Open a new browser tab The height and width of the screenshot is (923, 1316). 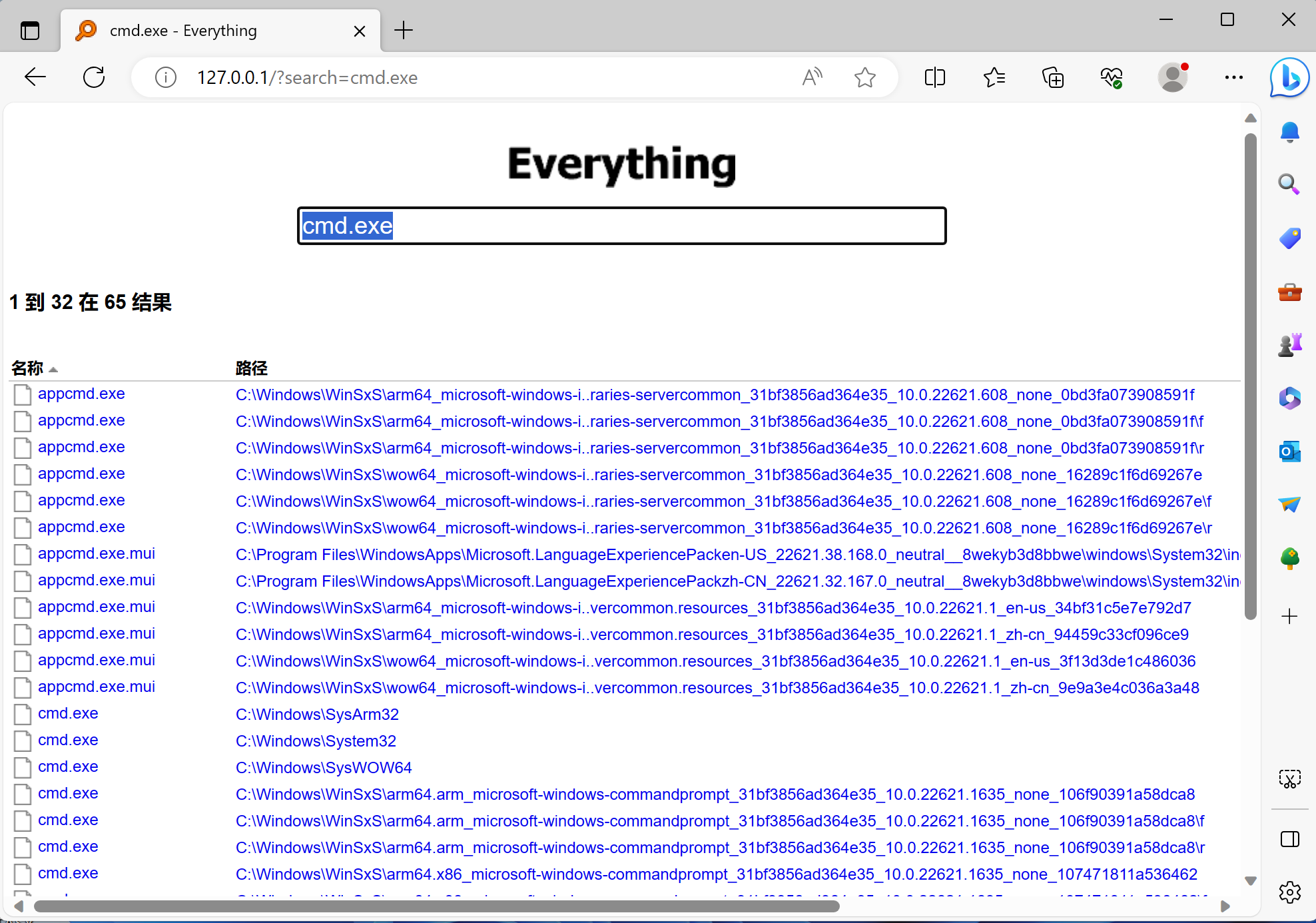[404, 31]
